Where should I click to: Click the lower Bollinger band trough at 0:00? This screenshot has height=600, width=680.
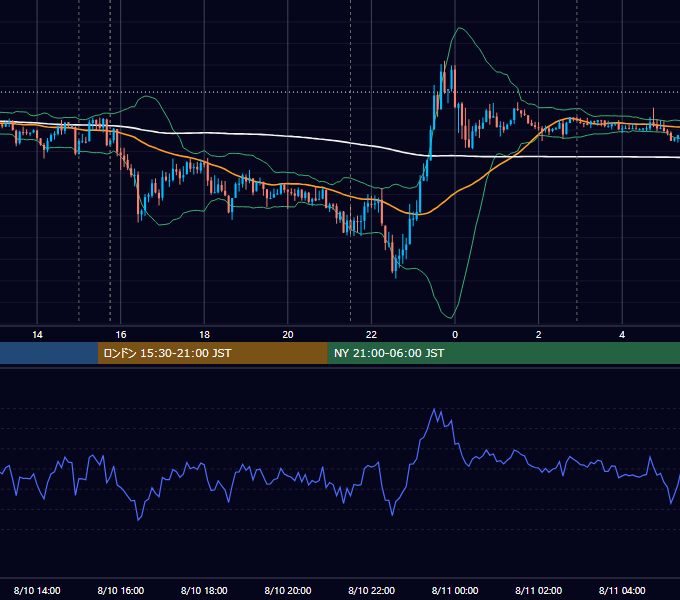coord(450,317)
